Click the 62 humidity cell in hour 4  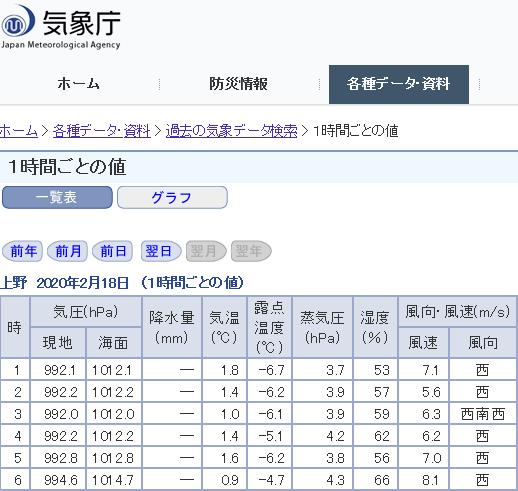375,436
